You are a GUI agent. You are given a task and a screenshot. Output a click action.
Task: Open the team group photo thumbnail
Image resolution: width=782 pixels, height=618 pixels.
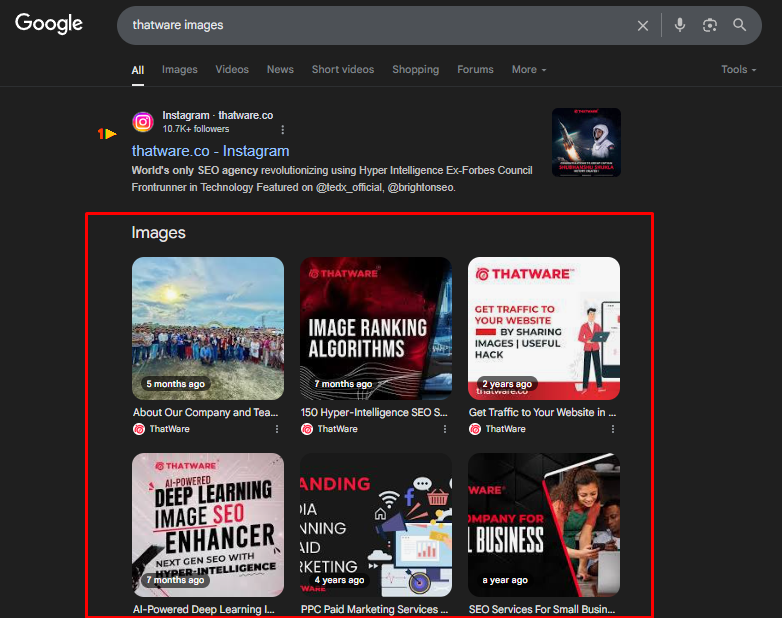click(x=208, y=329)
